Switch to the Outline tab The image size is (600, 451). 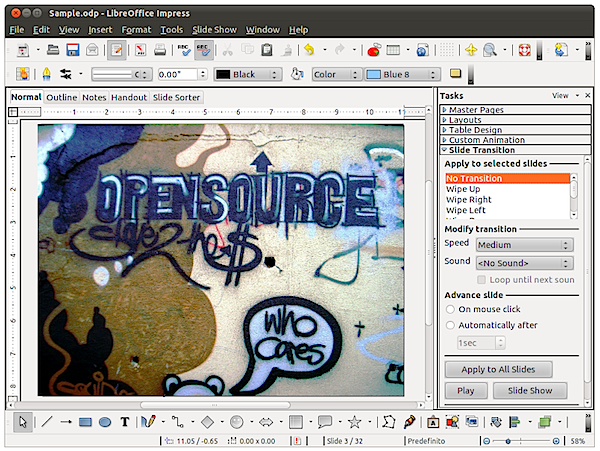click(x=62, y=98)
